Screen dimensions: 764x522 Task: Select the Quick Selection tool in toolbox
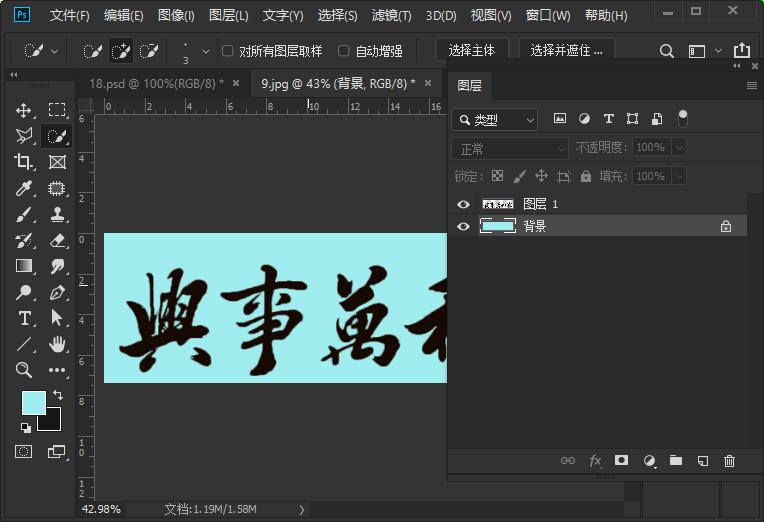tap(57, 136)
